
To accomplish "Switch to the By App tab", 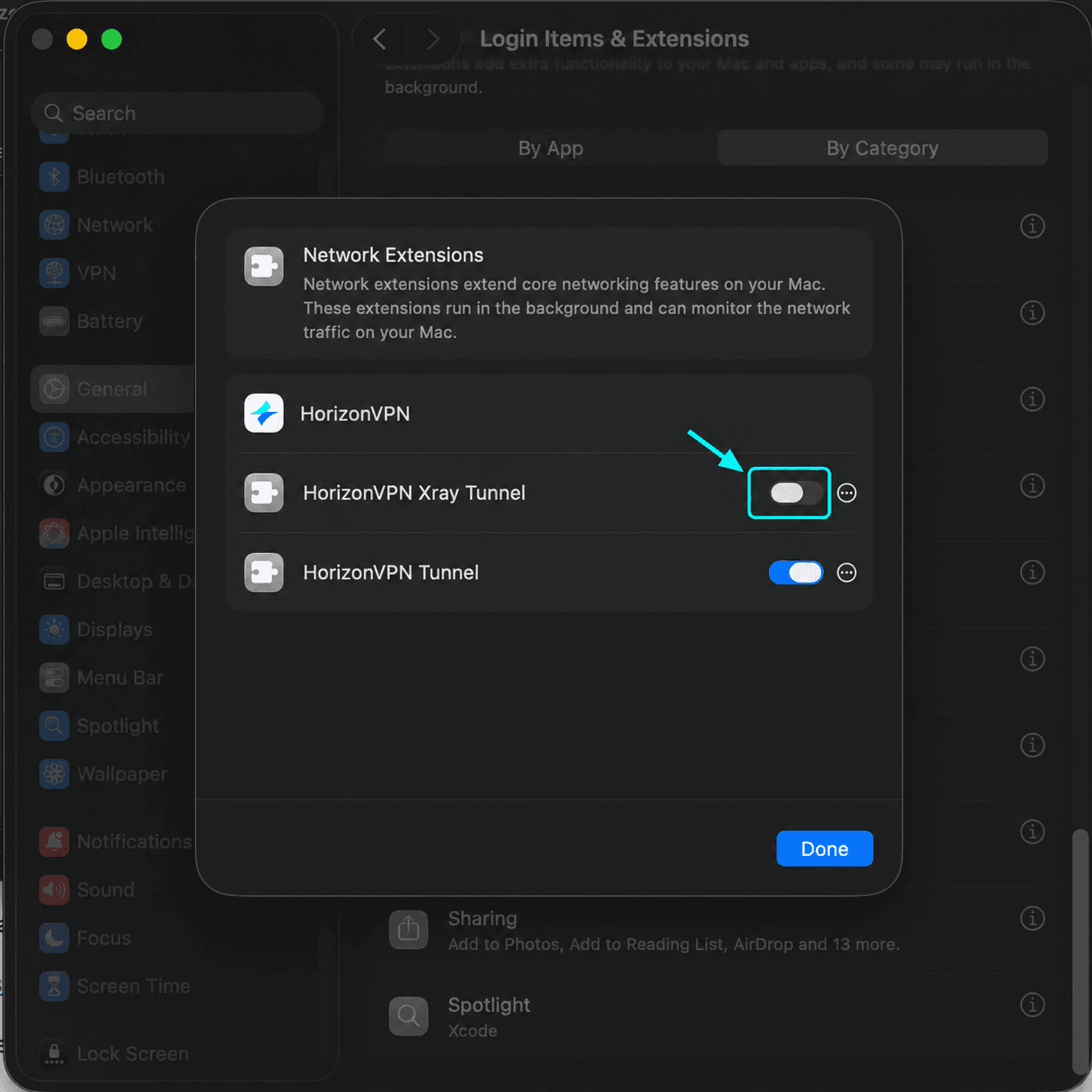I will (x=550, y=148).
